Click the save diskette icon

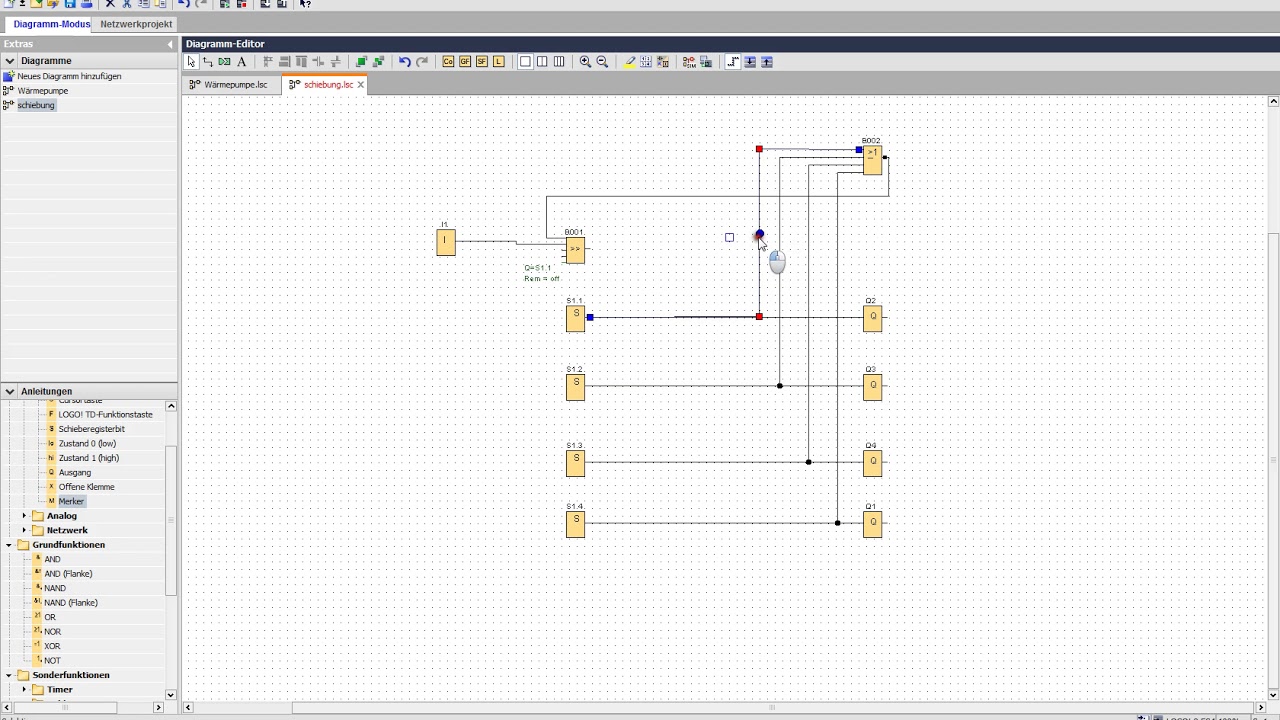tap(70, 4)
